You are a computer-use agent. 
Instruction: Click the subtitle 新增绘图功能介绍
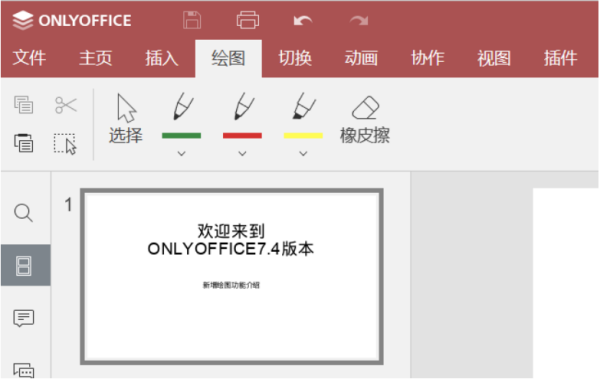pos(231,285)
